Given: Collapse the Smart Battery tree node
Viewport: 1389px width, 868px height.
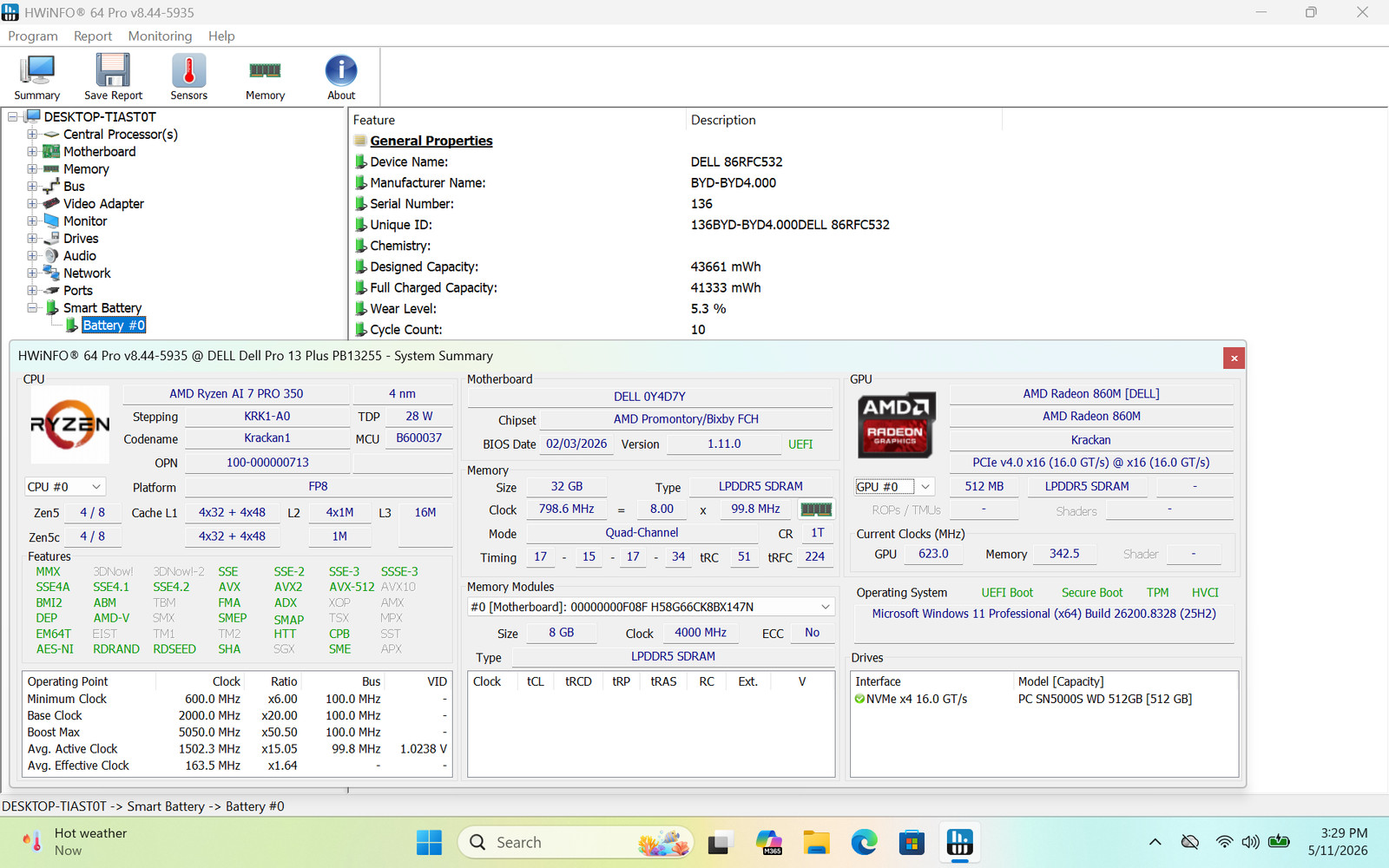Looking at the screenshot, I should click(x=32, y=308).
